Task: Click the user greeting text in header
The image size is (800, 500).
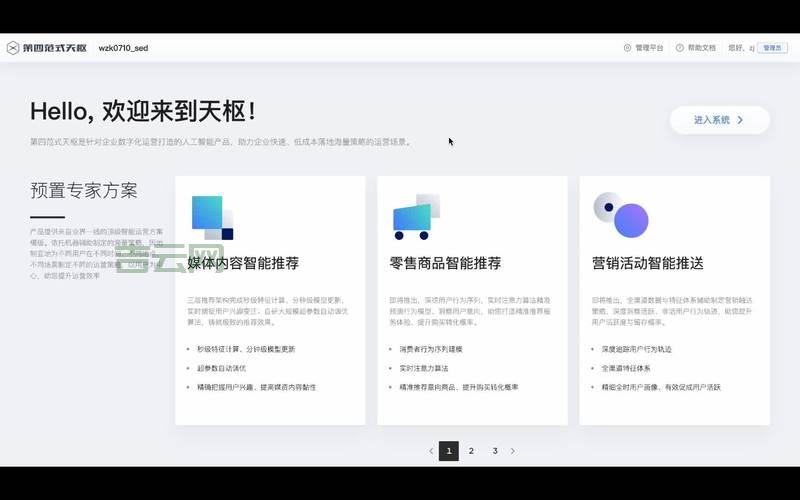Action: pyautogui.click(x=741, y=48)
